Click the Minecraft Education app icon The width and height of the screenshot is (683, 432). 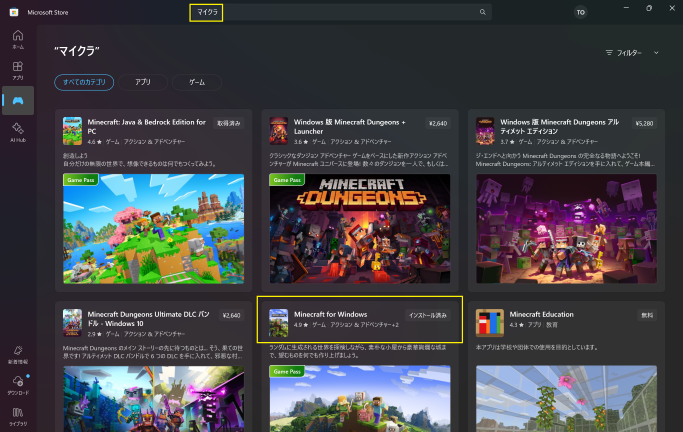[x=489, y=321]
